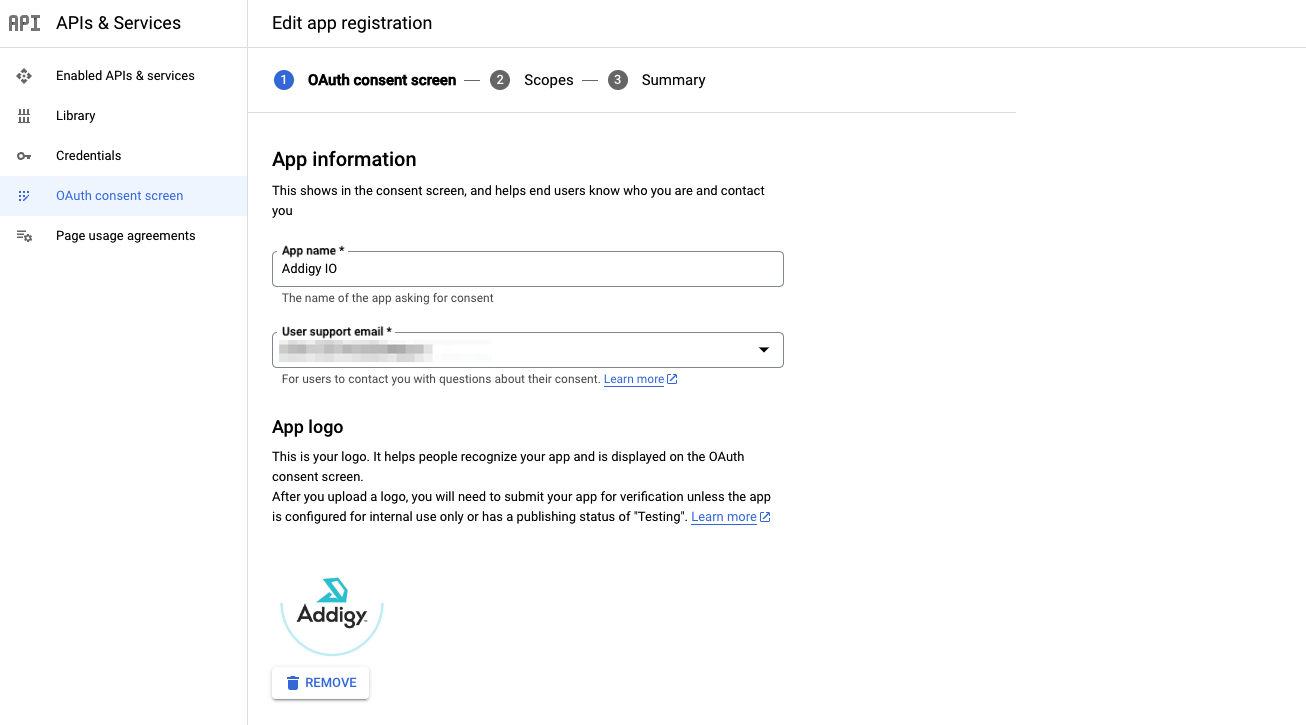Click the text 'The name of the app asking for consent'
This screenshot has height=725, width=1306.
coord(388,298)
